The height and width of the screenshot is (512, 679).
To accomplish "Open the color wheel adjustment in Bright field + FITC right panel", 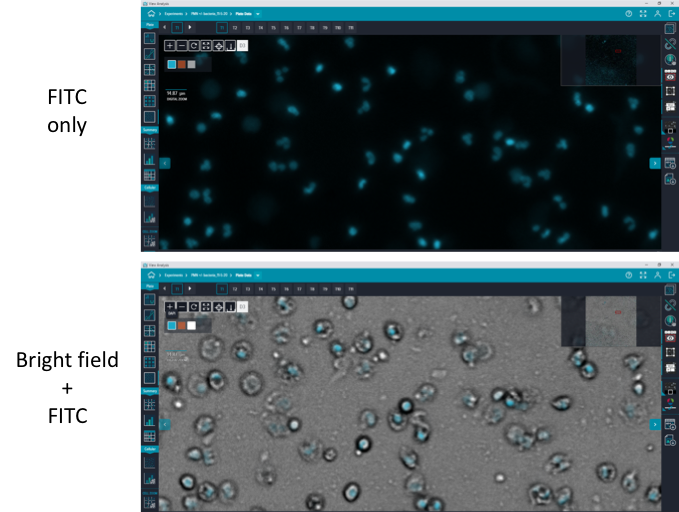I will point(670,403).
